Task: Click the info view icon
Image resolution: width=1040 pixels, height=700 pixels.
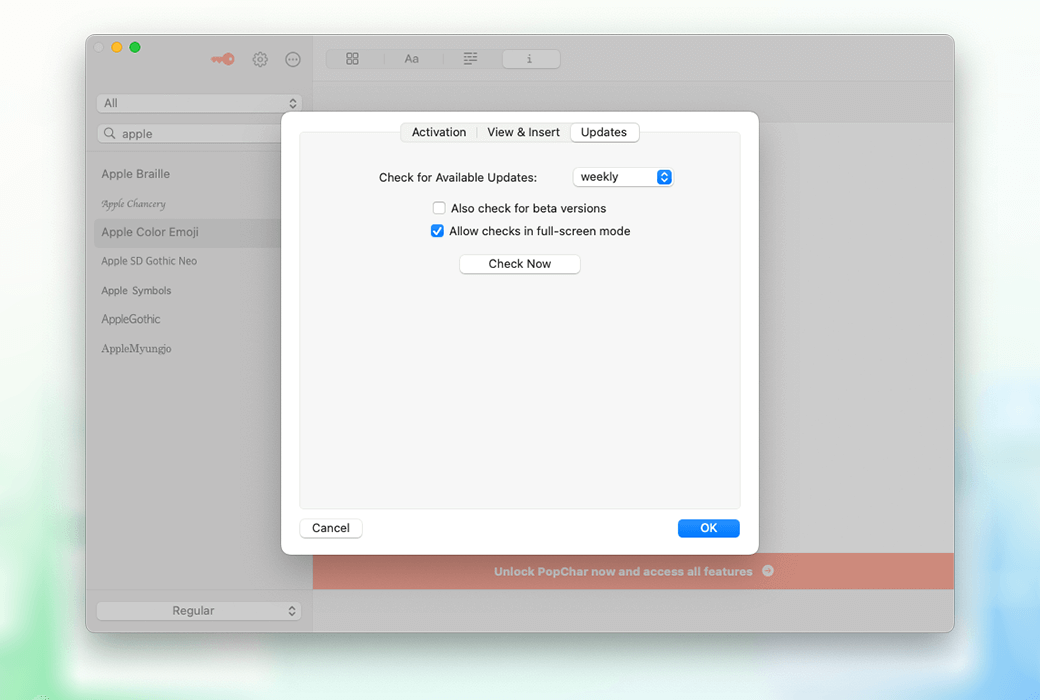Action: [530, 59]
